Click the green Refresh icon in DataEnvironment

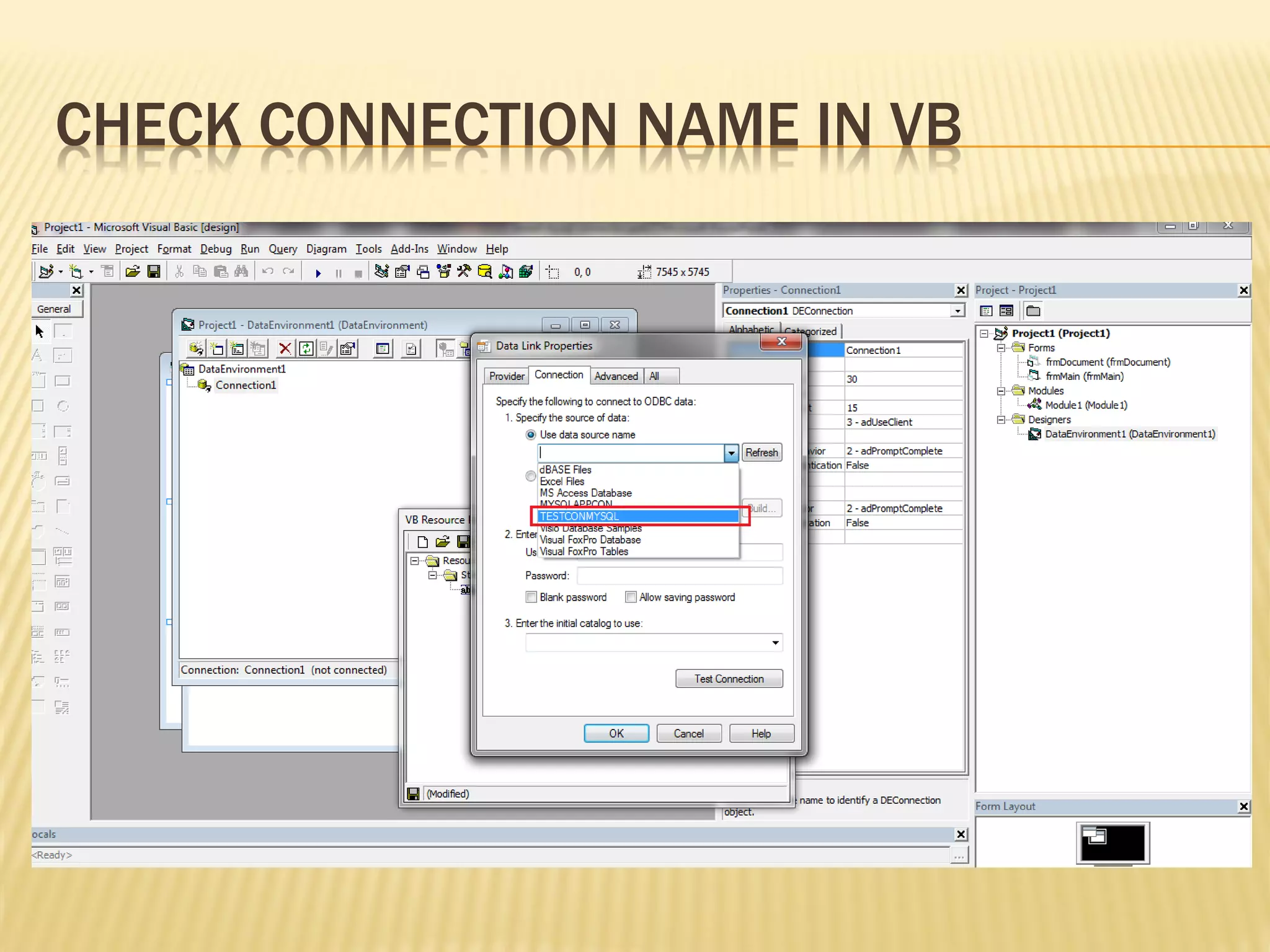point(306,349)
